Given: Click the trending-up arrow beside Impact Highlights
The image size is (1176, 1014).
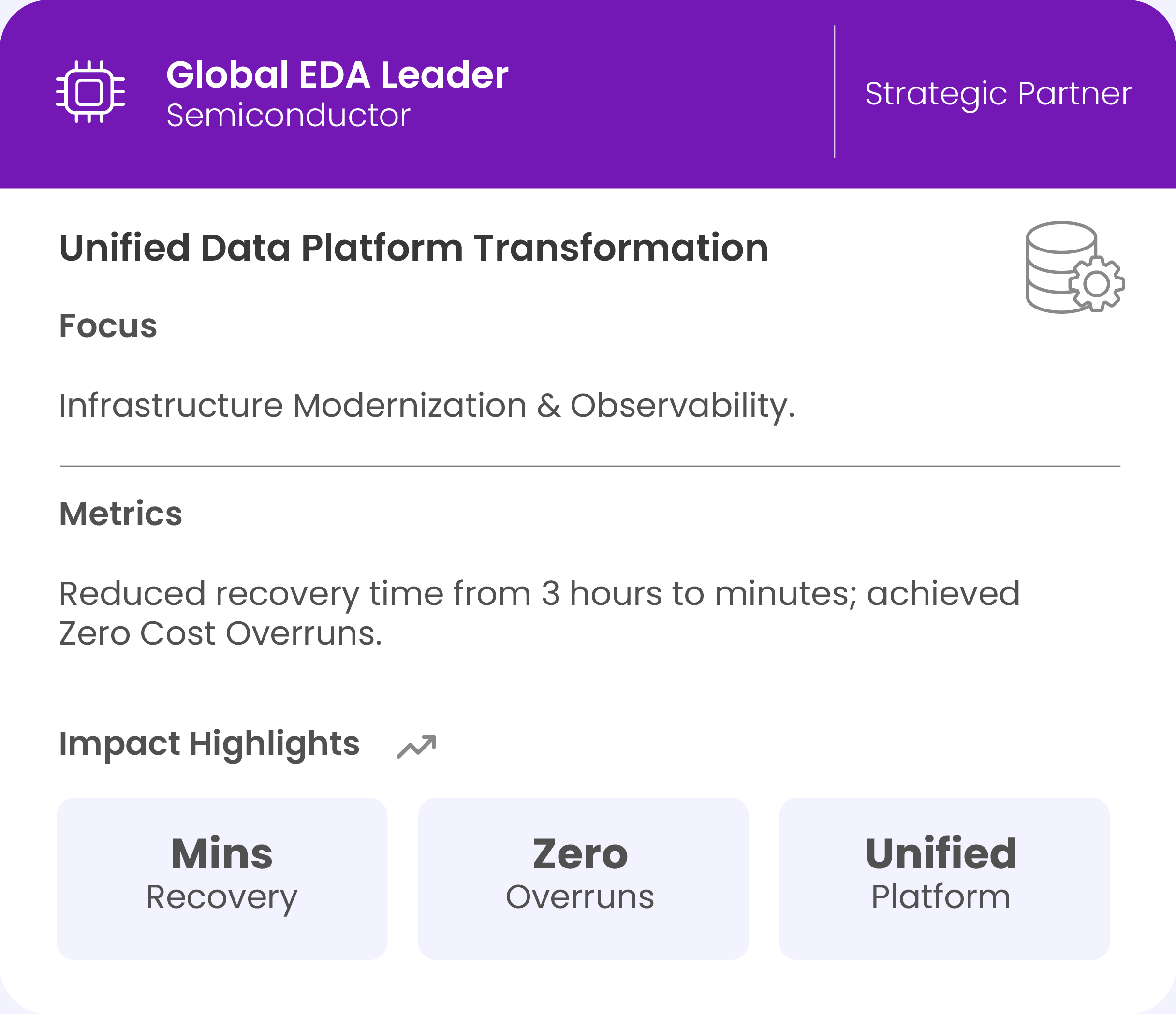Looking at the screenshot, I should (x=417, y=746).
